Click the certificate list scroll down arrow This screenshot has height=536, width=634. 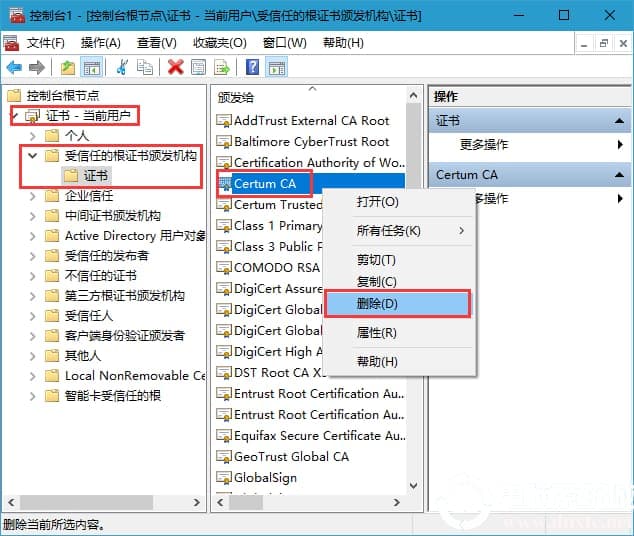413,485
